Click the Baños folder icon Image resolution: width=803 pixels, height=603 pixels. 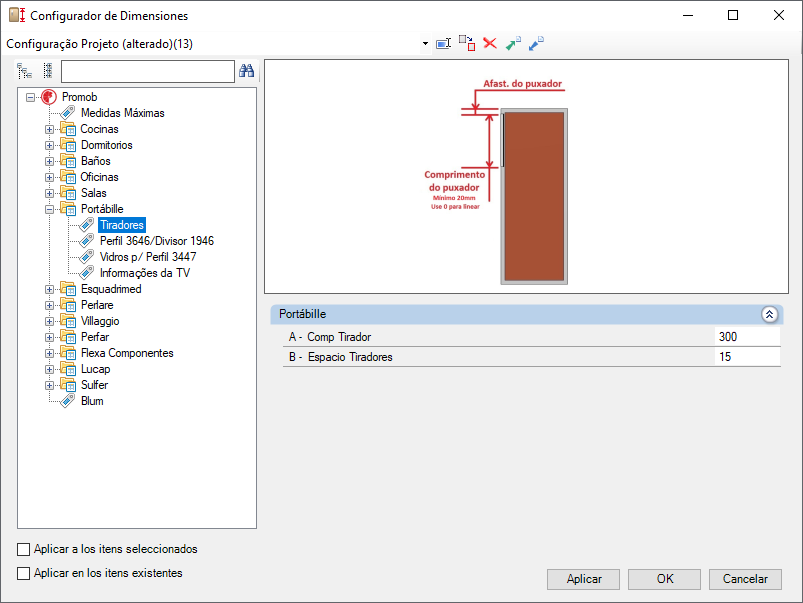click(x=68, y=161)
